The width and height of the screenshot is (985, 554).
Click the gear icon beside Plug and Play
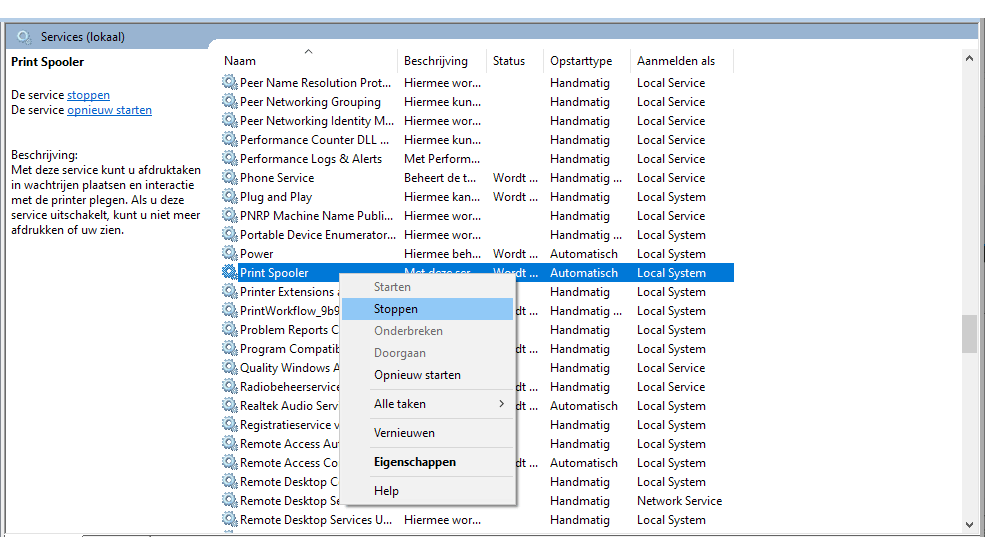pyautogui.click(x=229, y=196)
